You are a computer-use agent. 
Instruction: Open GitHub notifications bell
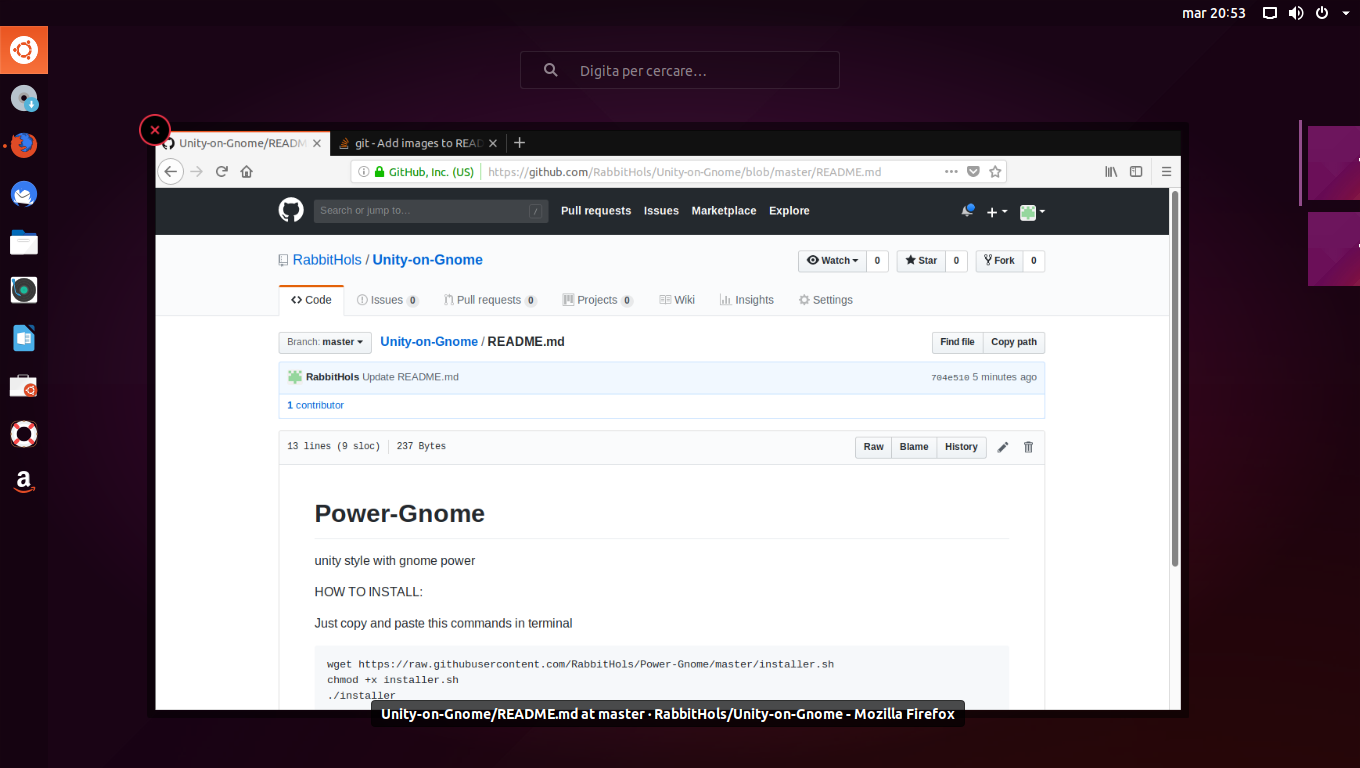pos(967,211)
